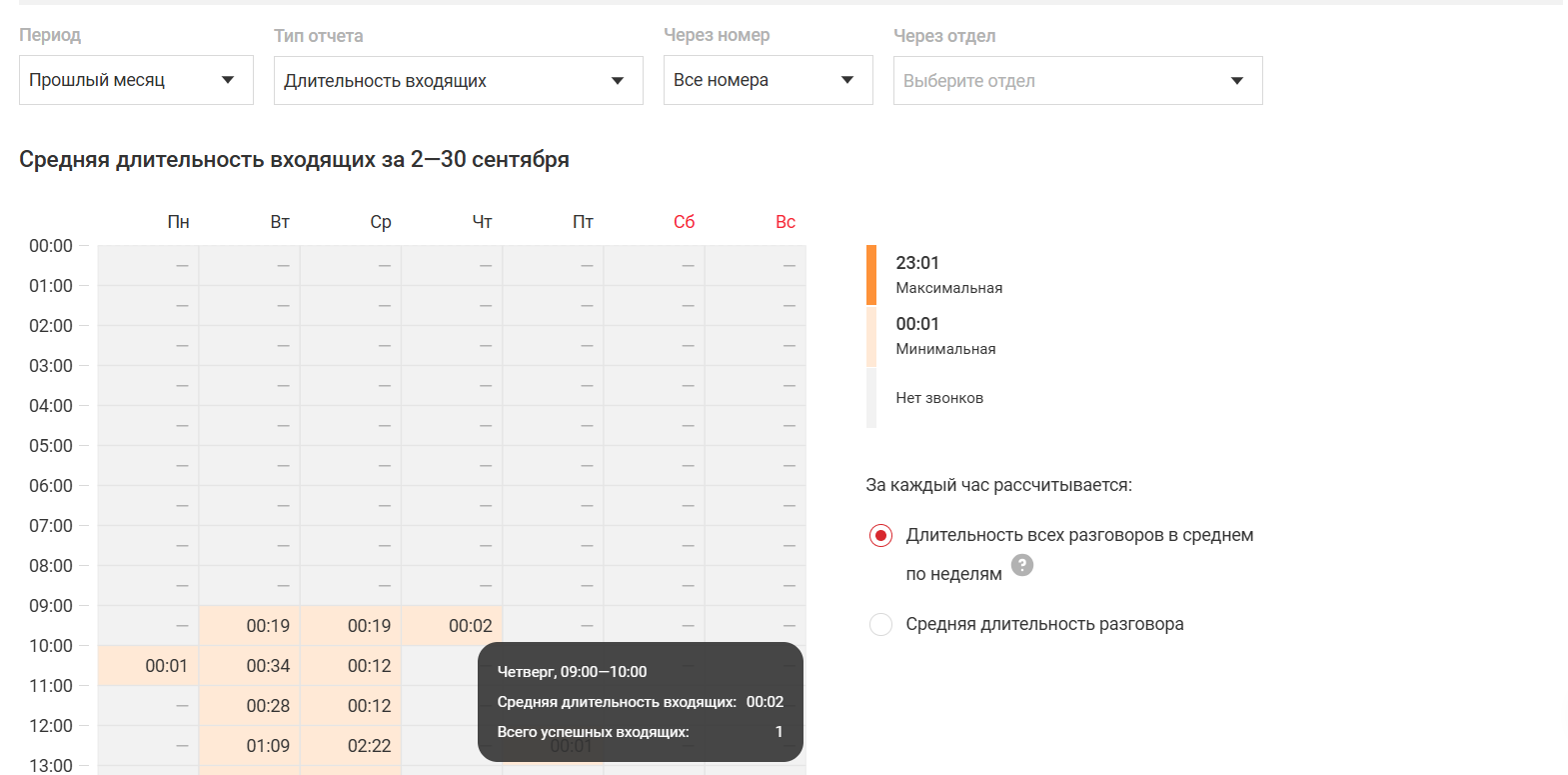Screen dimensions: 1568x775
Task: Click Wednesday's 00:19 heatmap cell
Action: [351, 626]
